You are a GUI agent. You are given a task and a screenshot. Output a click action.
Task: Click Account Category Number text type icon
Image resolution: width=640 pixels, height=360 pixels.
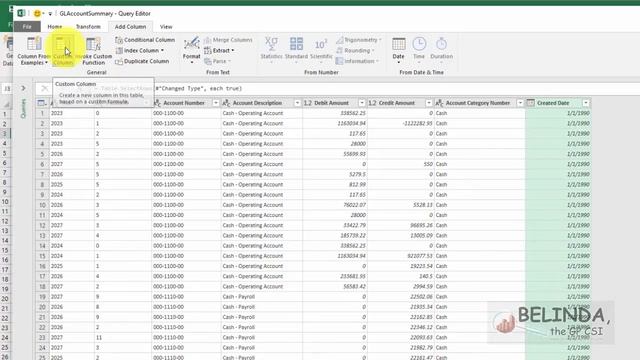click(x=439, y=103)
